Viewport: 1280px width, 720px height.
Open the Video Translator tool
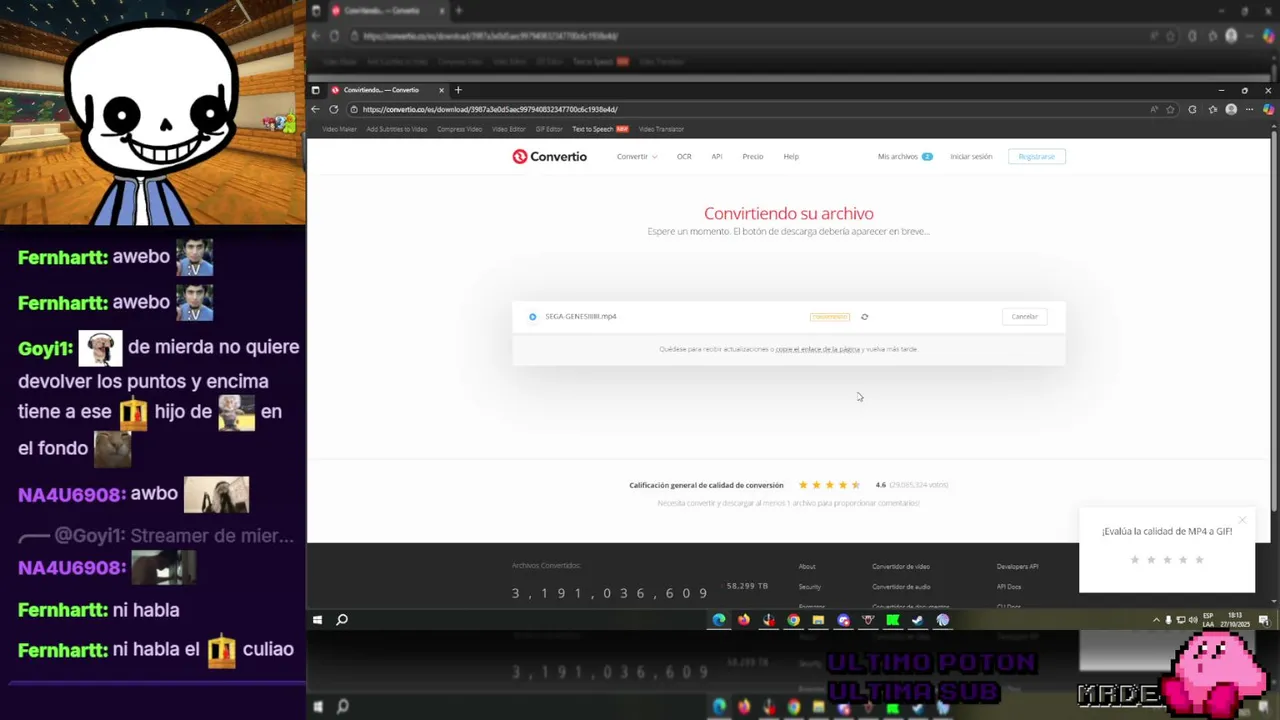pos(661,129)
